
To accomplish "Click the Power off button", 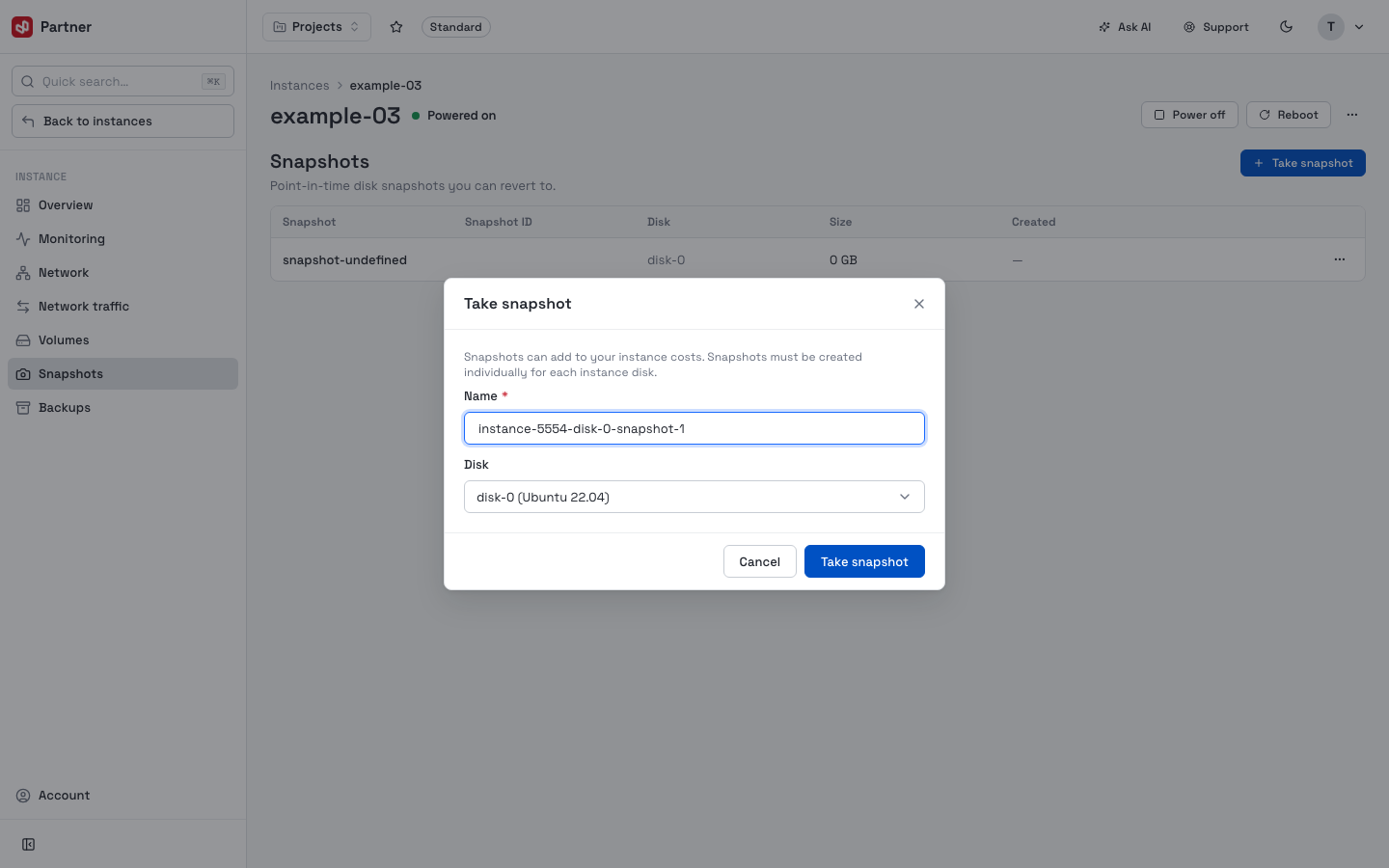I will point(1189,115).
